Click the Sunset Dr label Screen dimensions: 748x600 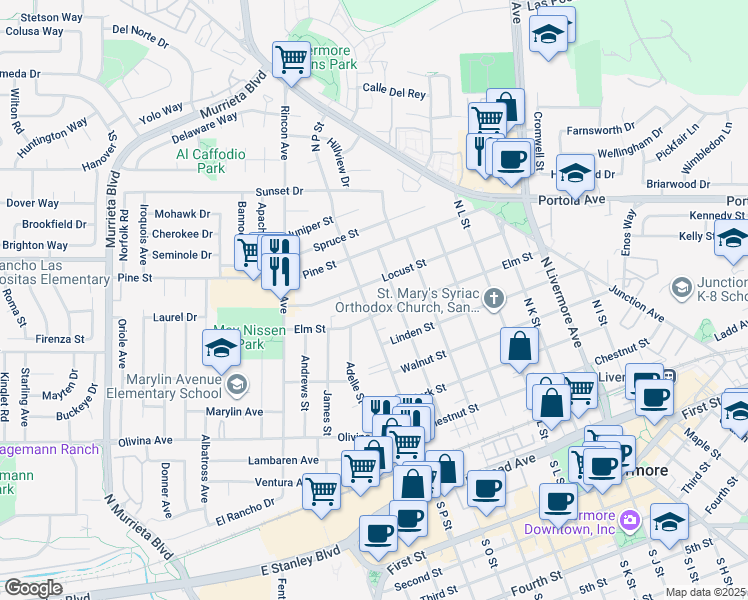pos(280,191)
